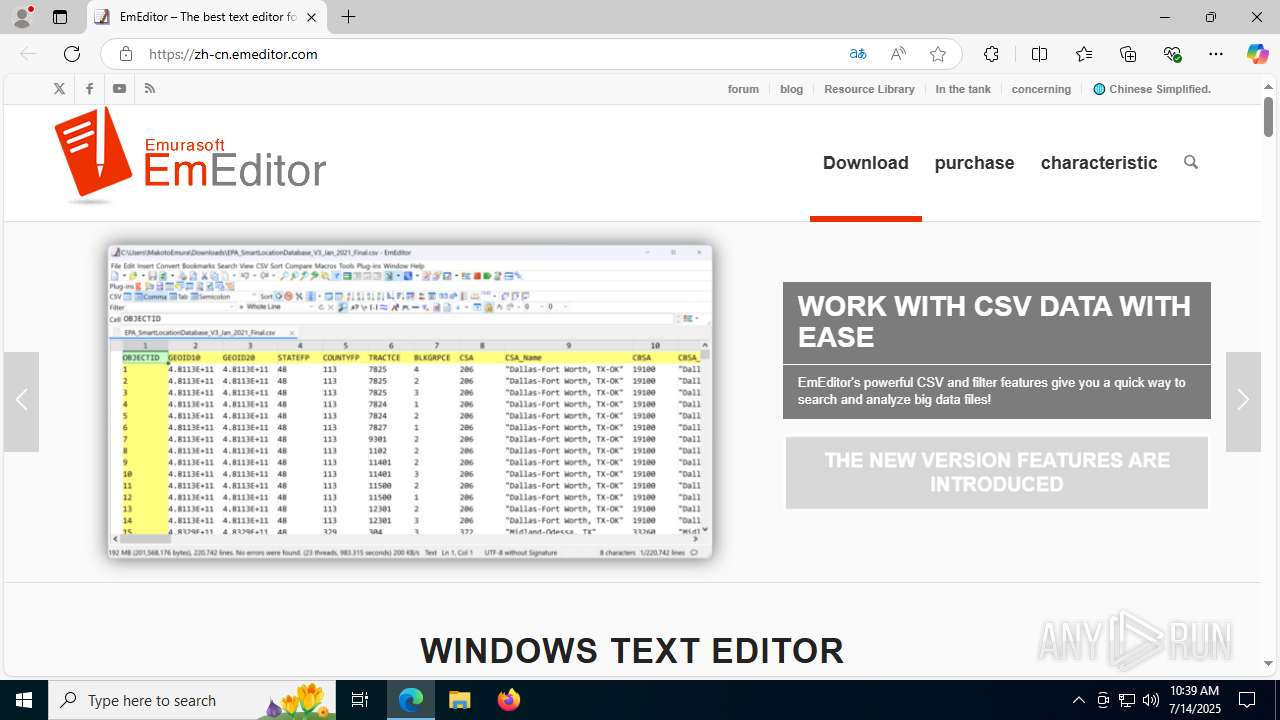
Task: Enable Read aloud in address bar
Action: pyautogui.click(x=898, y=54)
